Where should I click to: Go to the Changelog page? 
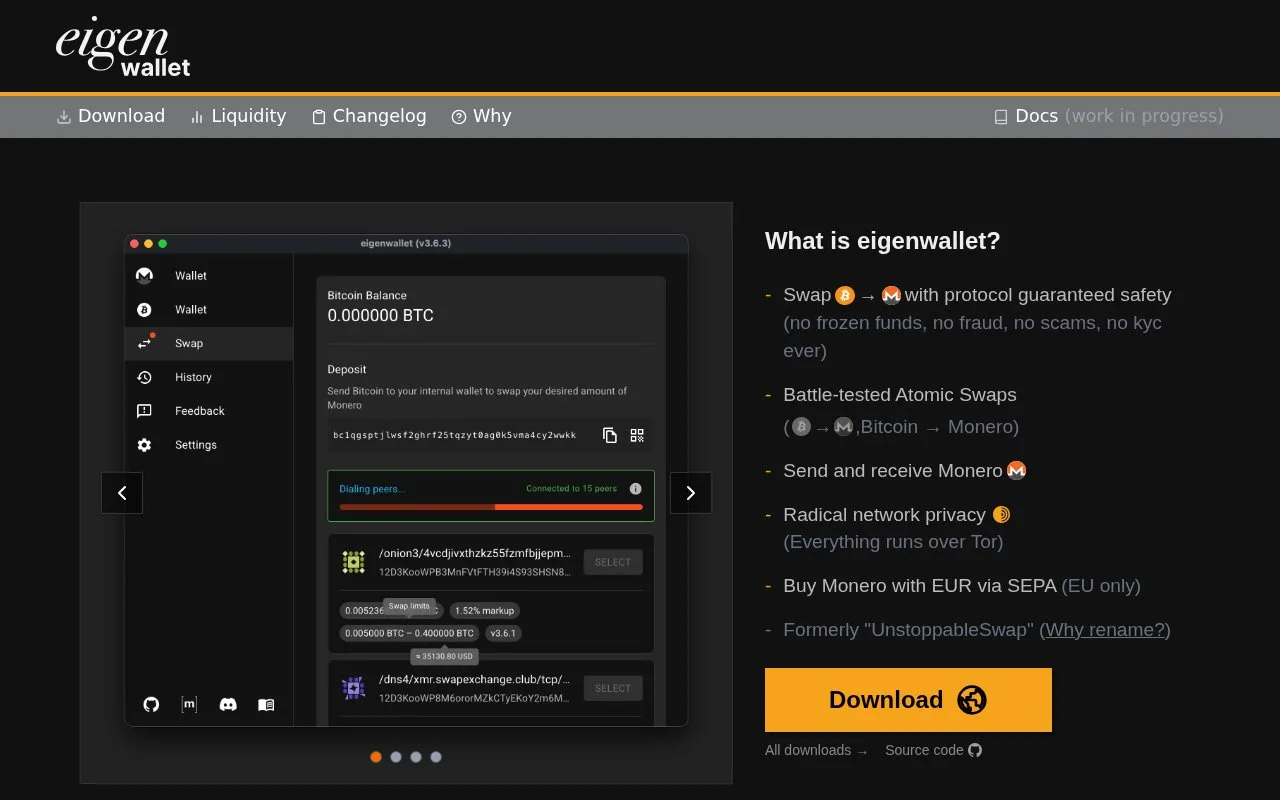tap(369, 116)
